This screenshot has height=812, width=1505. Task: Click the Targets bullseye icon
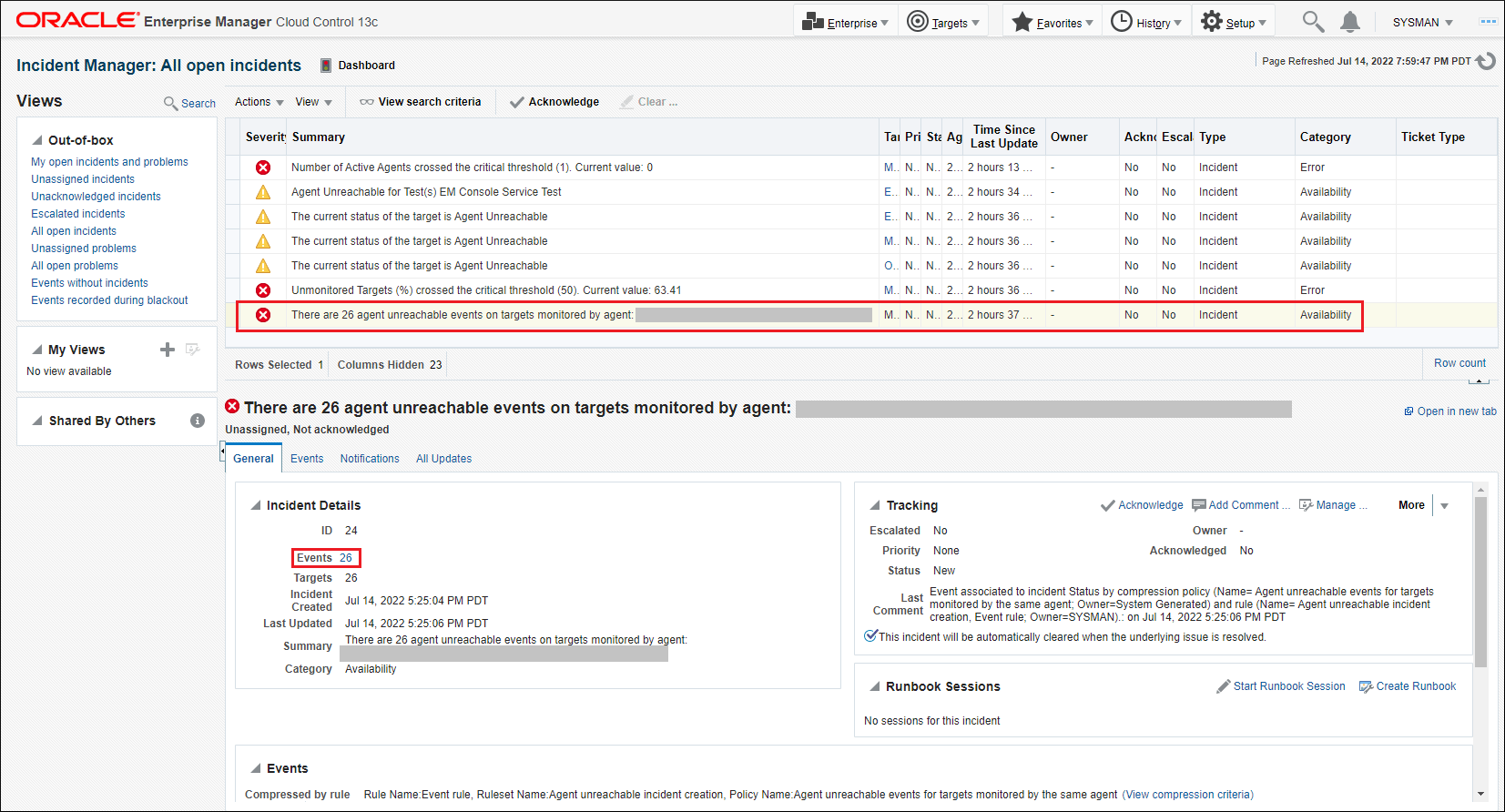coord(918,22)
